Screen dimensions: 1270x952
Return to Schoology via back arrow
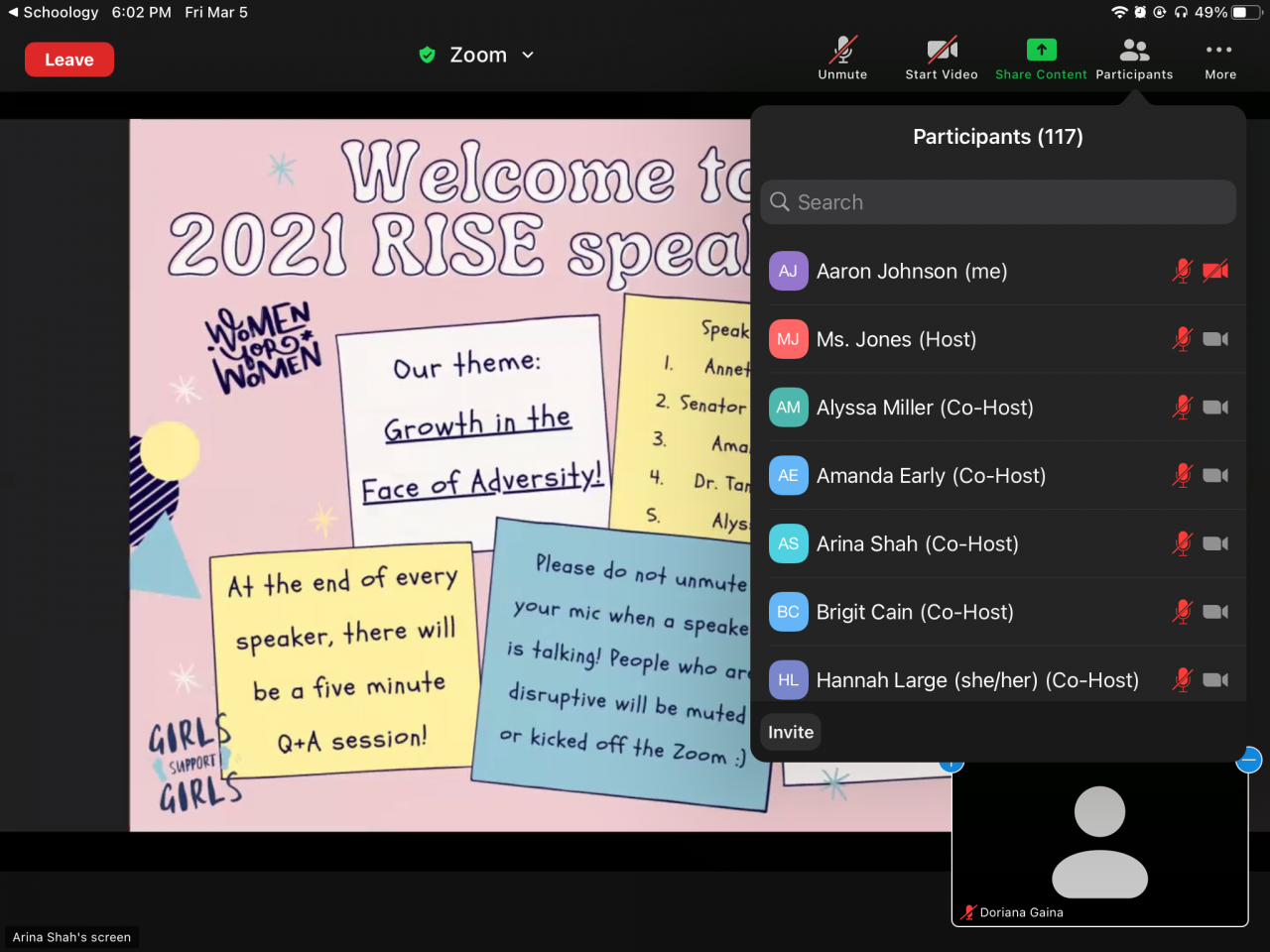(x=13, y=12)
